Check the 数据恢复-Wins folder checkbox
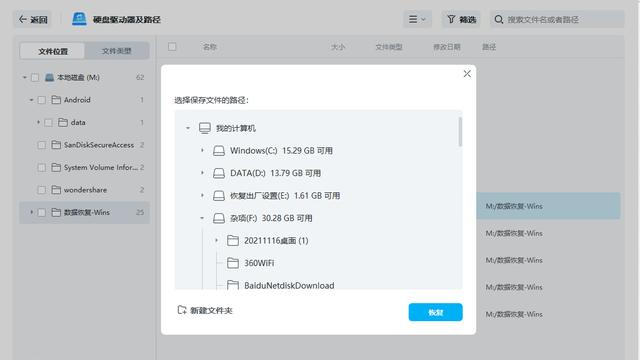Image resolution: width=640 pixels, height=360 pixels. [x=42, y=212]
